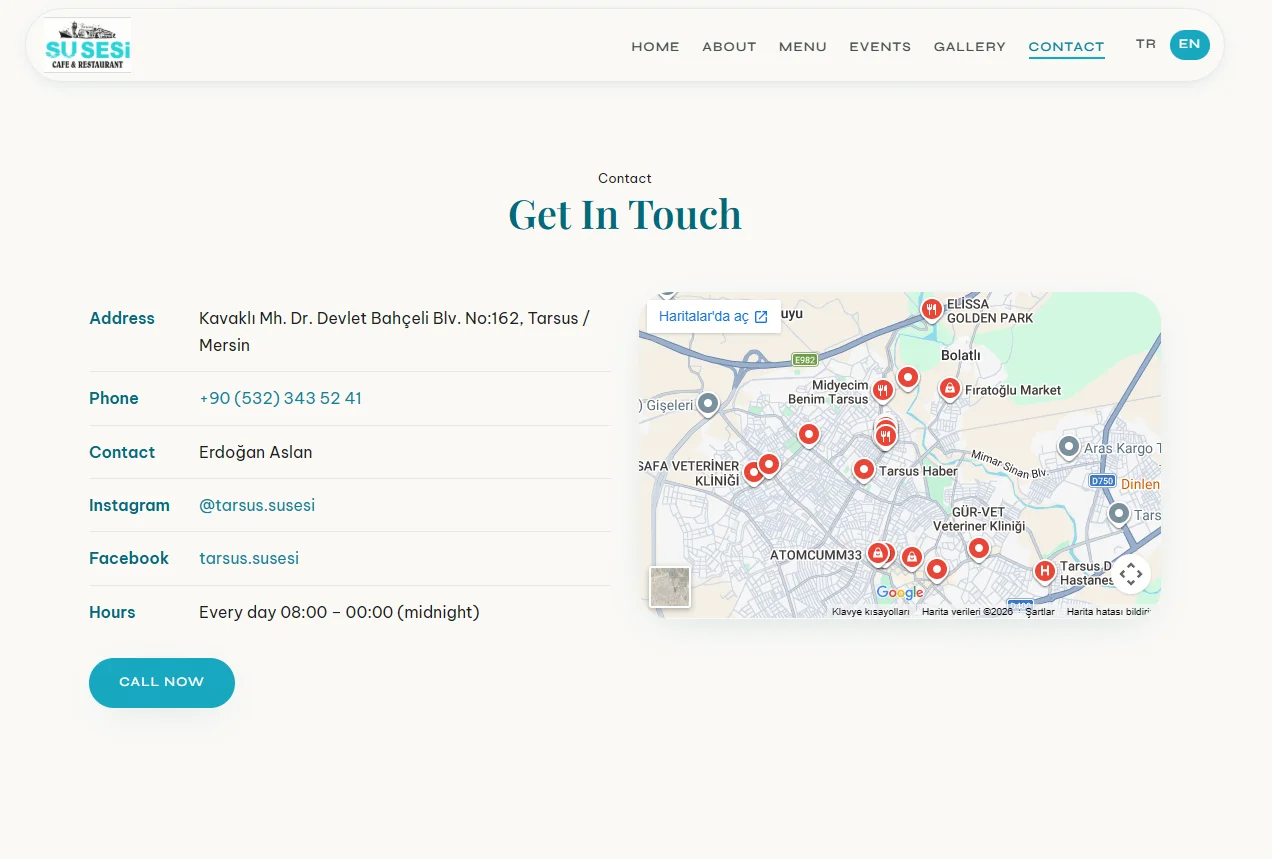Select the Fıratoğlu Market shopping pin
This screenshot has width=1272, height=859.
click(949, 389)
